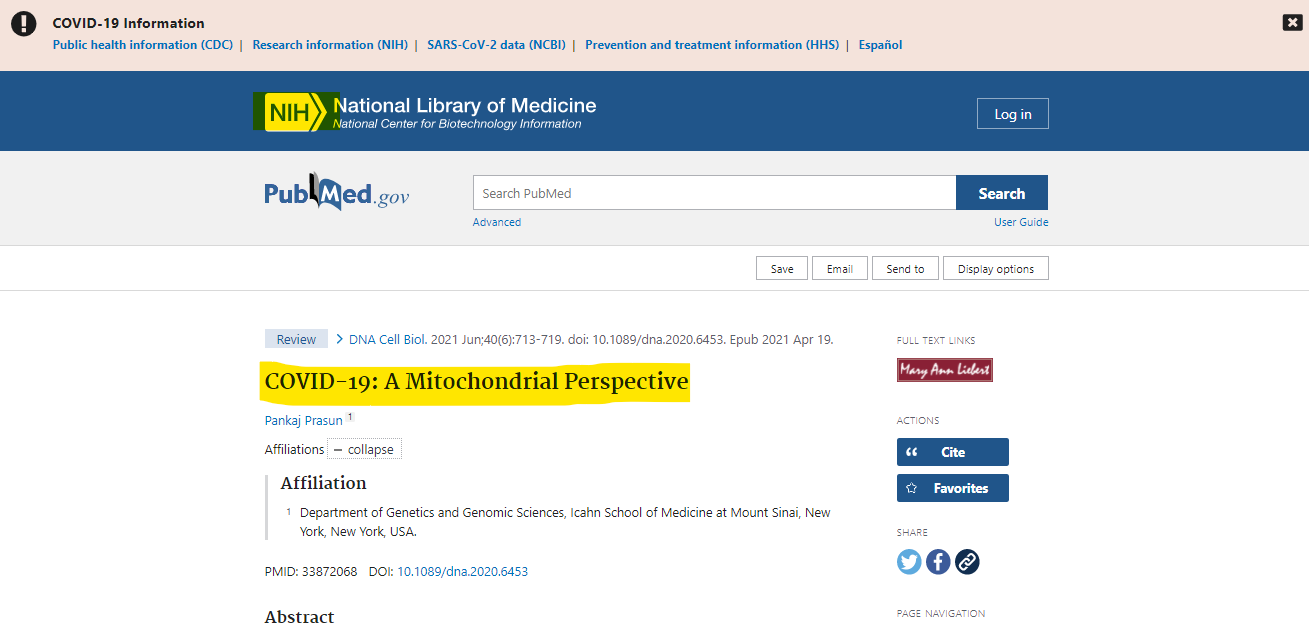
Task: Open Research information (NIH) link
Action: click(x=330, y=45)
